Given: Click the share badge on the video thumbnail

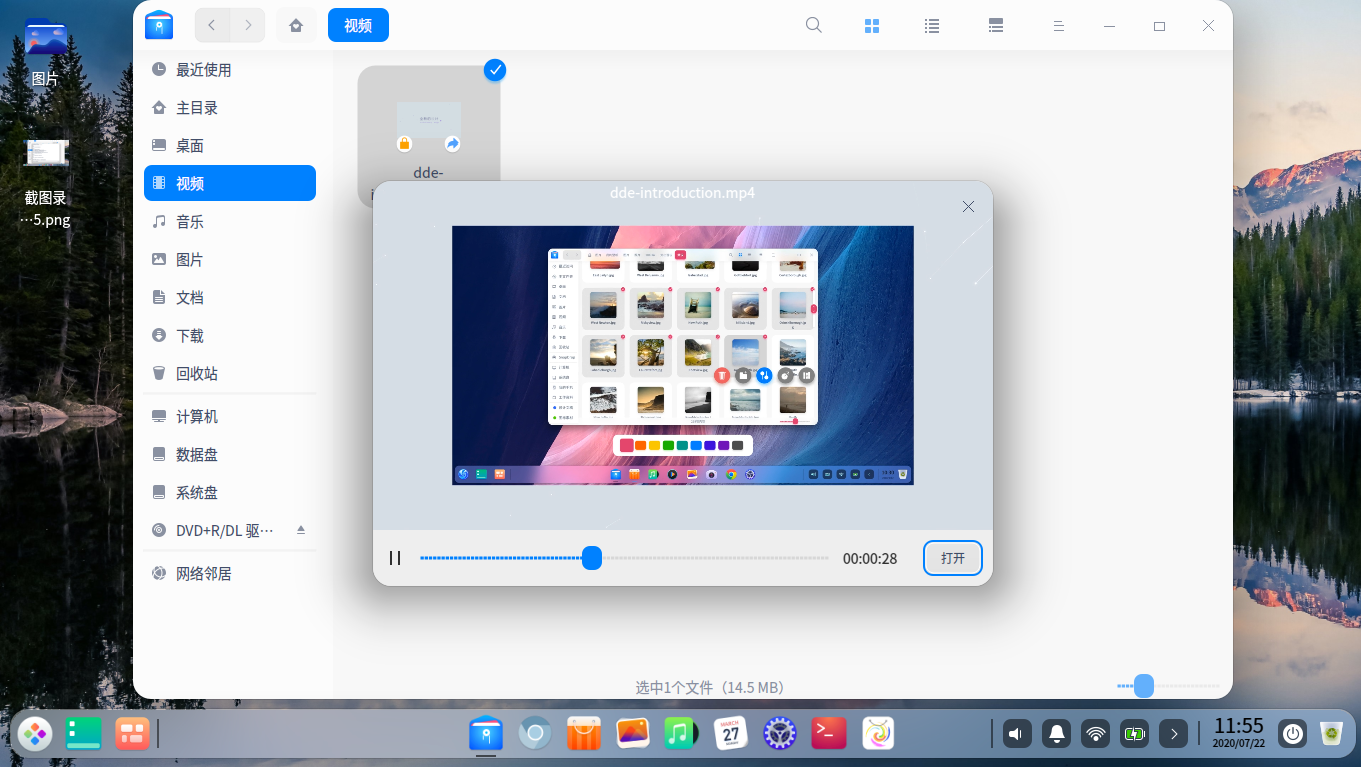Looking at the screenshot, I should (452, 143).
